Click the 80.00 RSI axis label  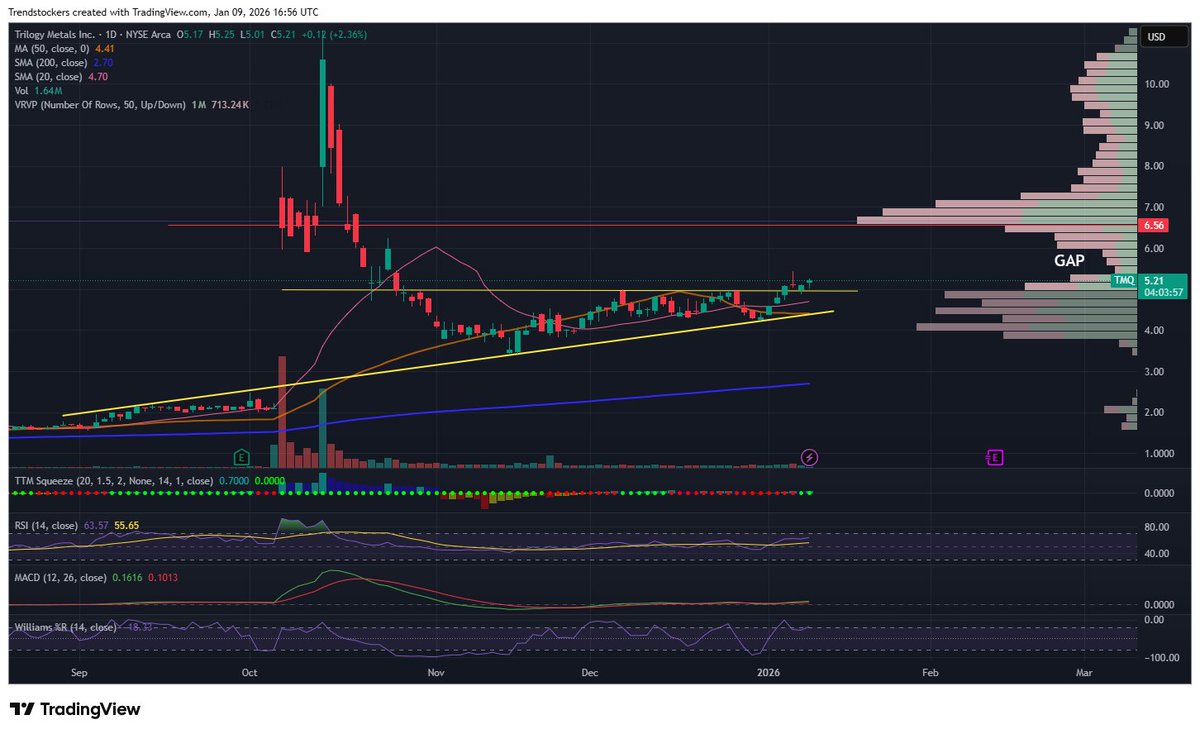(1156, 529)
